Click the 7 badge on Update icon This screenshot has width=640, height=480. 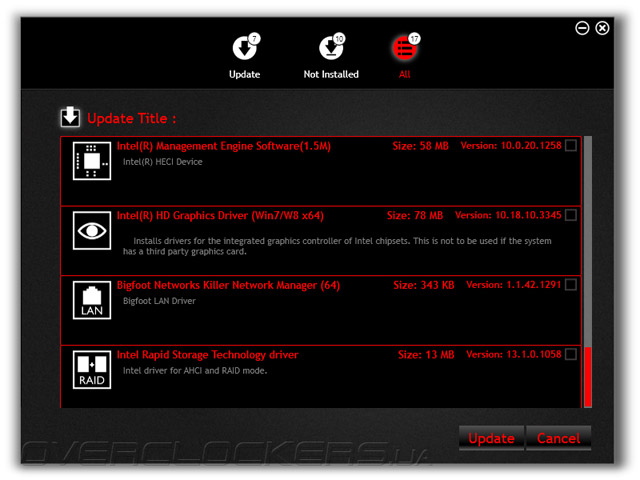(x=254, y=39)
